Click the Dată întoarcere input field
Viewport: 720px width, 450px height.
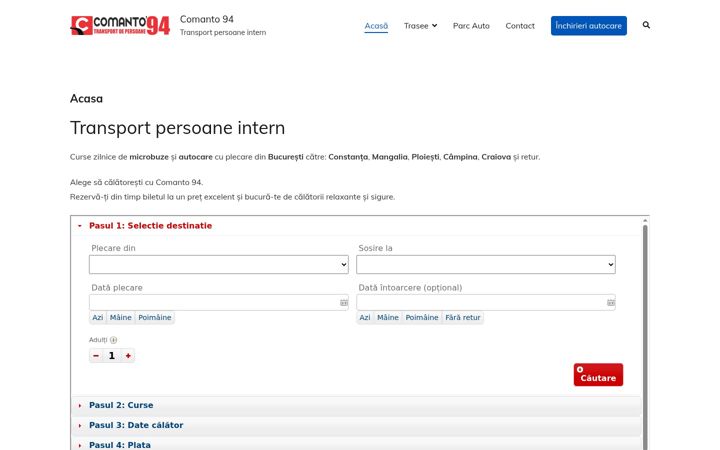486,303
